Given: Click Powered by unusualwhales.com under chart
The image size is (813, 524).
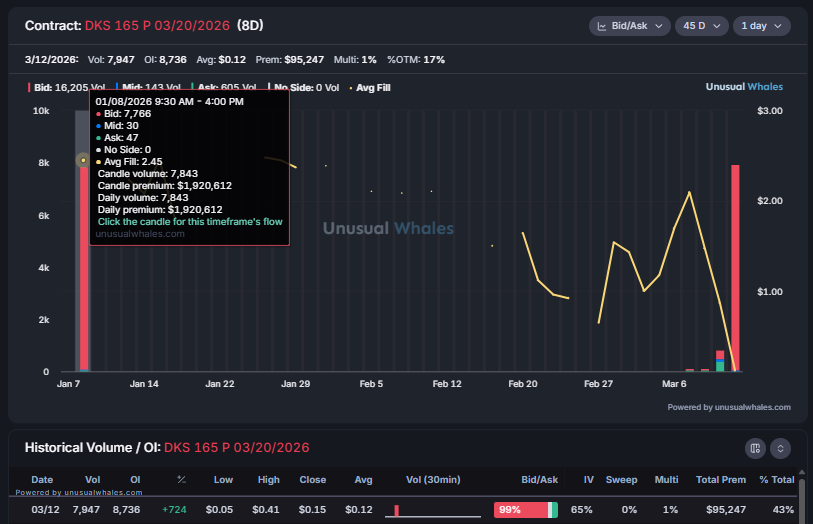Looking at the screenshot, I should tap(729, 407).
